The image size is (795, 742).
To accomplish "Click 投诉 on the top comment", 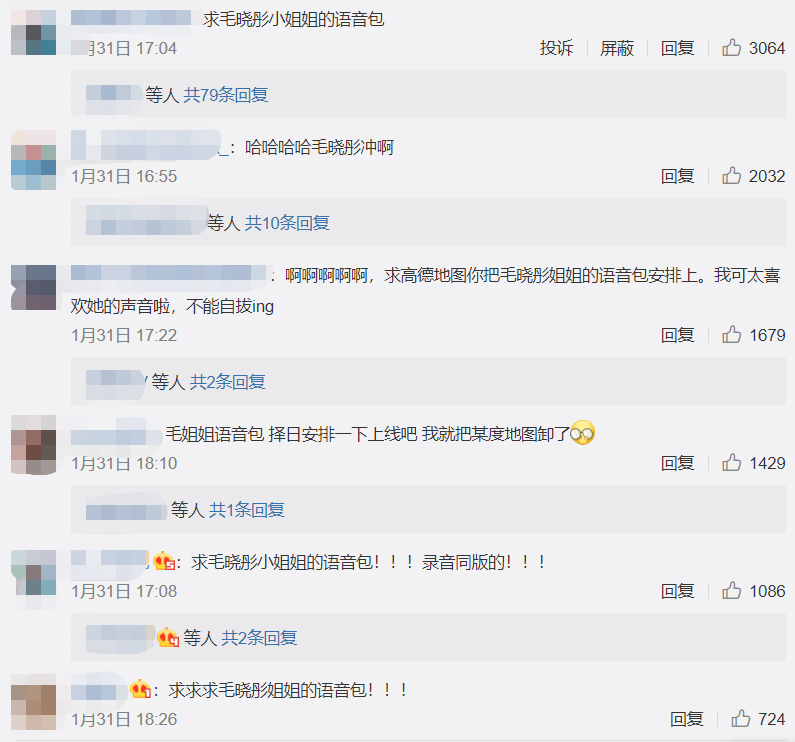I will 556,48.
